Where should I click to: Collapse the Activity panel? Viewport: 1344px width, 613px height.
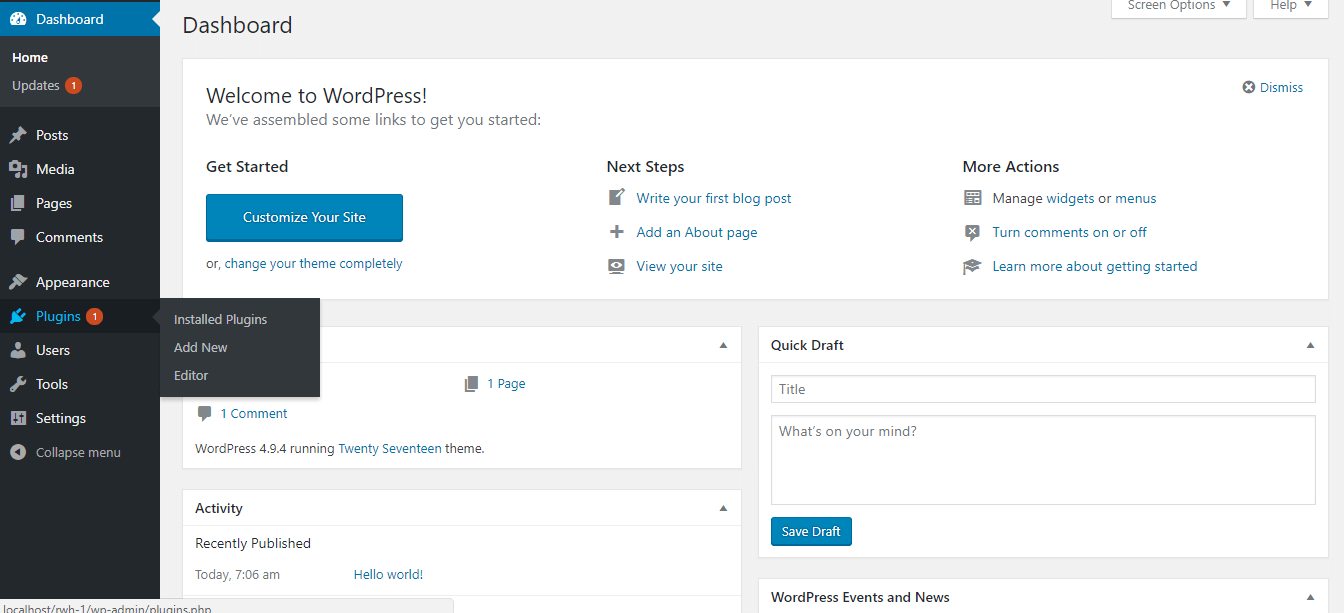point(724,508)
